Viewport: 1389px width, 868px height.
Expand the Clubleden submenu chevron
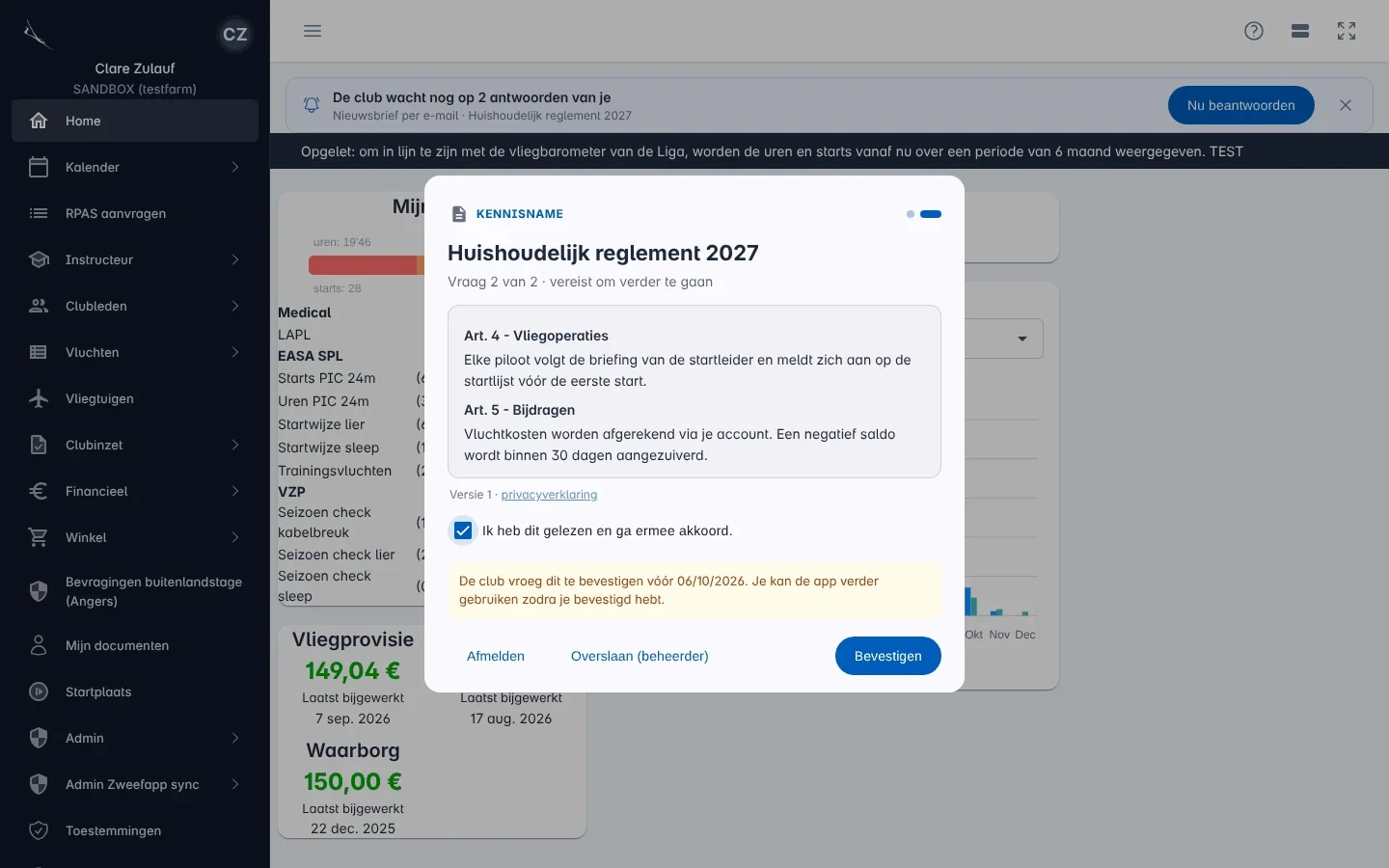(235, 306)
